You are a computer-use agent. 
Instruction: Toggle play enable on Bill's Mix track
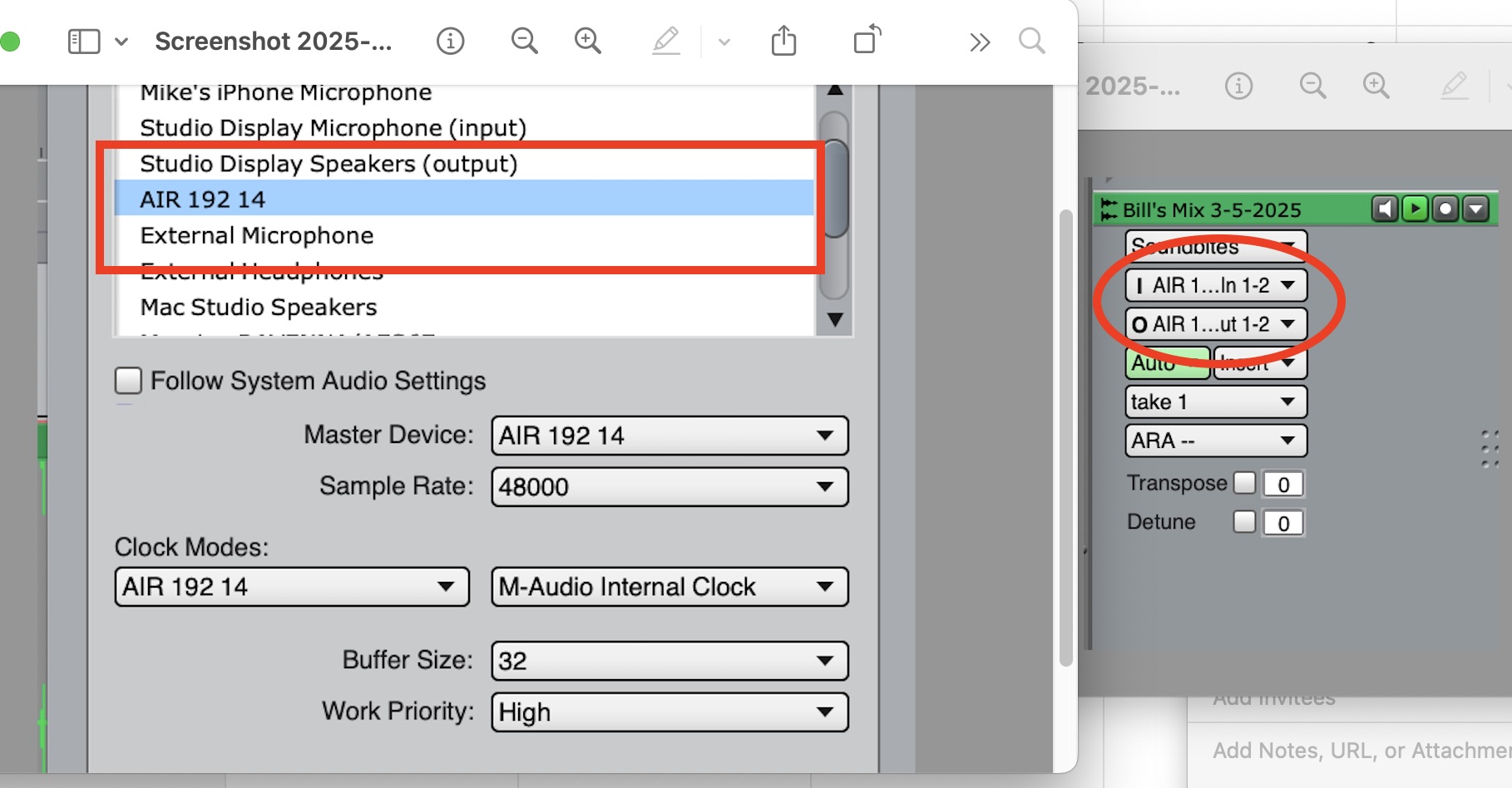(x=1415, y=209)
